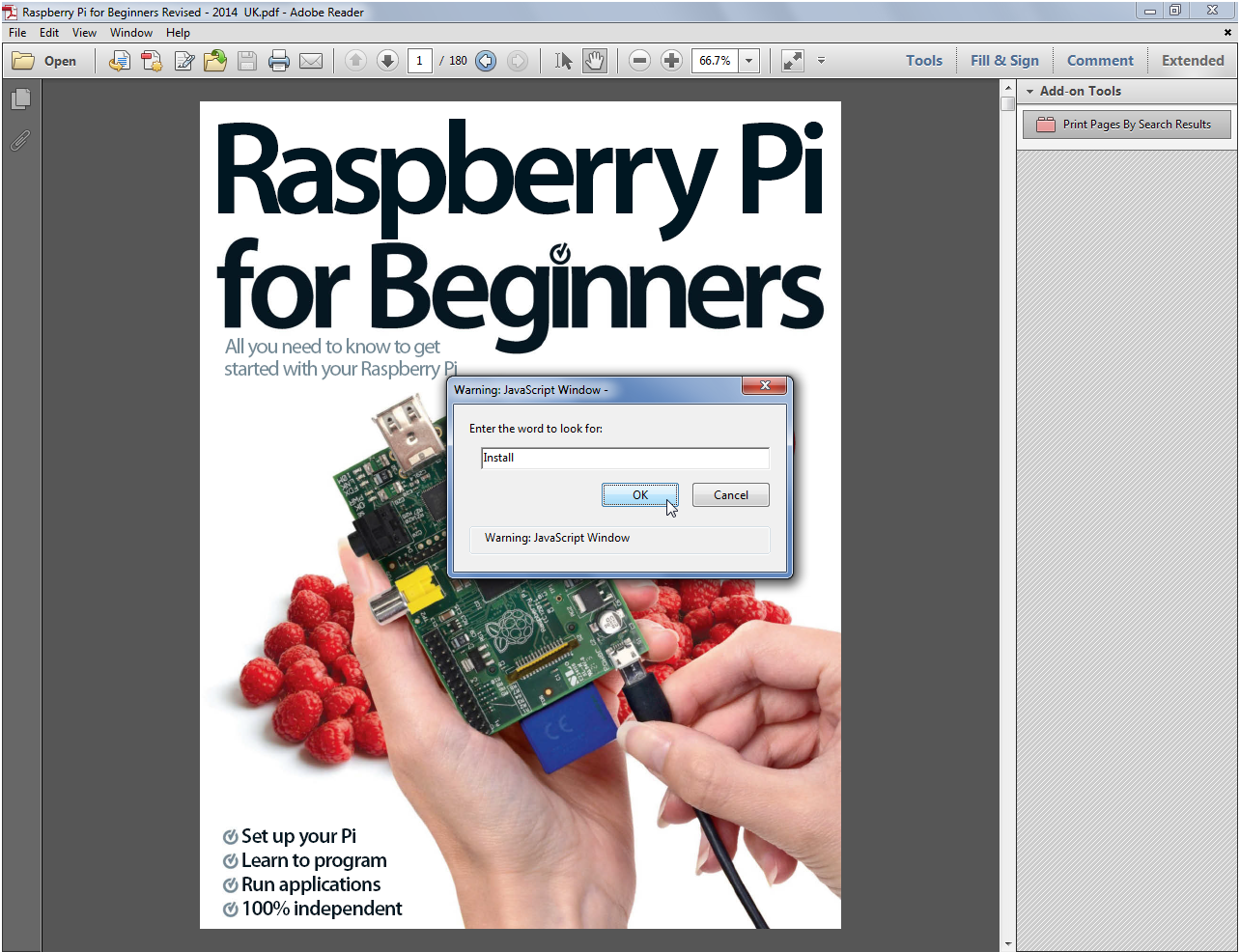Click the zoom in plus icon
The height and width of the screenshot is (952, 1240).
pyautogui.click(x=671, y=61)
